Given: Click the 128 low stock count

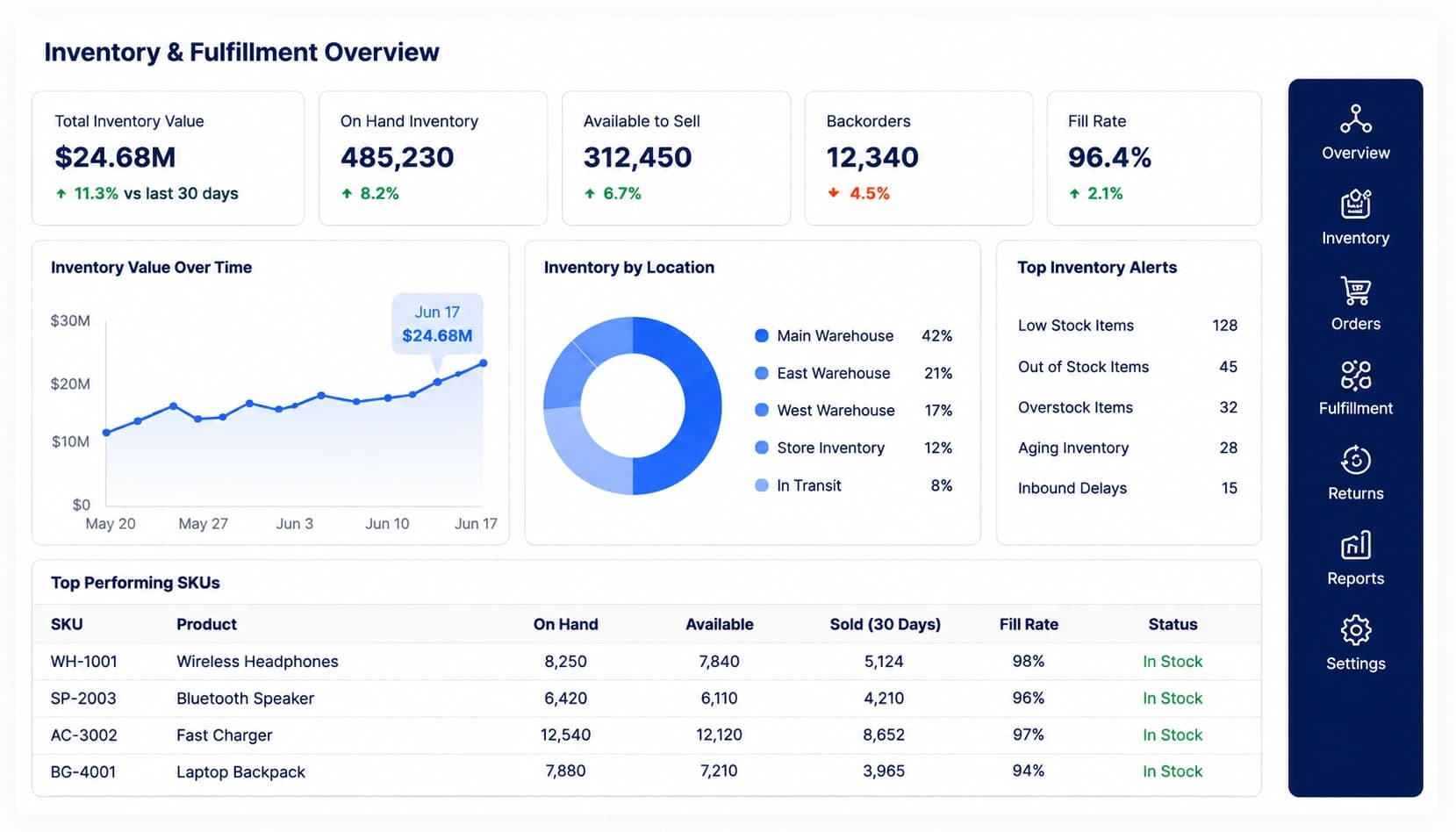Looking at the screenshot, I should tap(1224, 326).
